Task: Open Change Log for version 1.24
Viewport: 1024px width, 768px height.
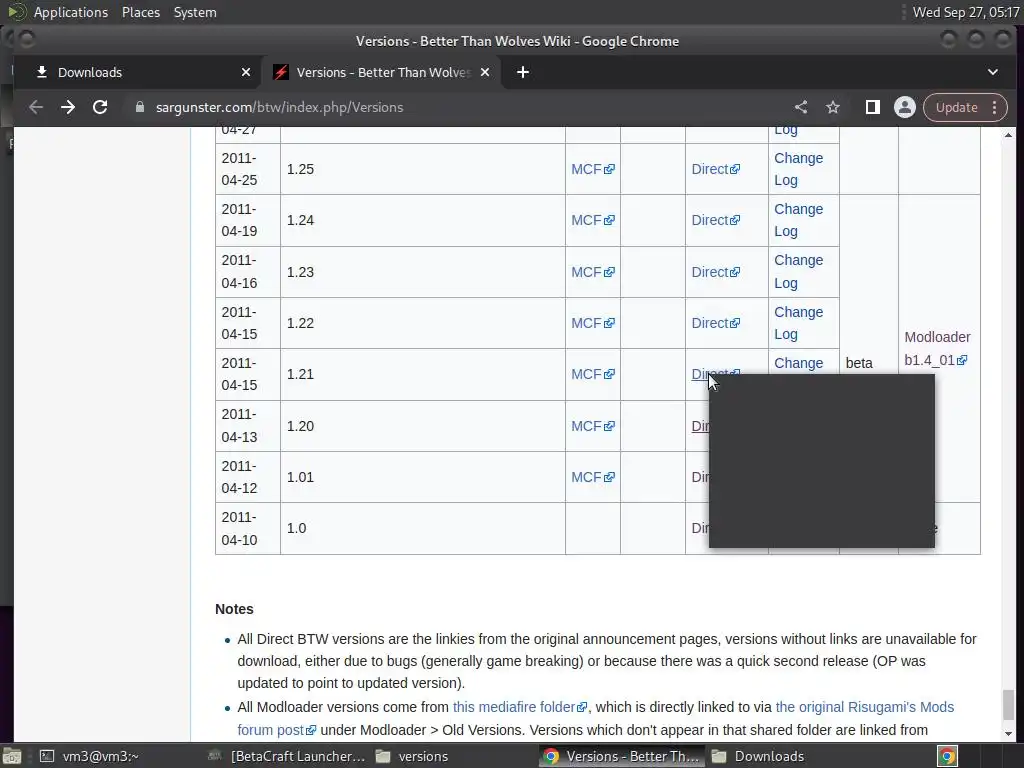Action: [798, 220]
